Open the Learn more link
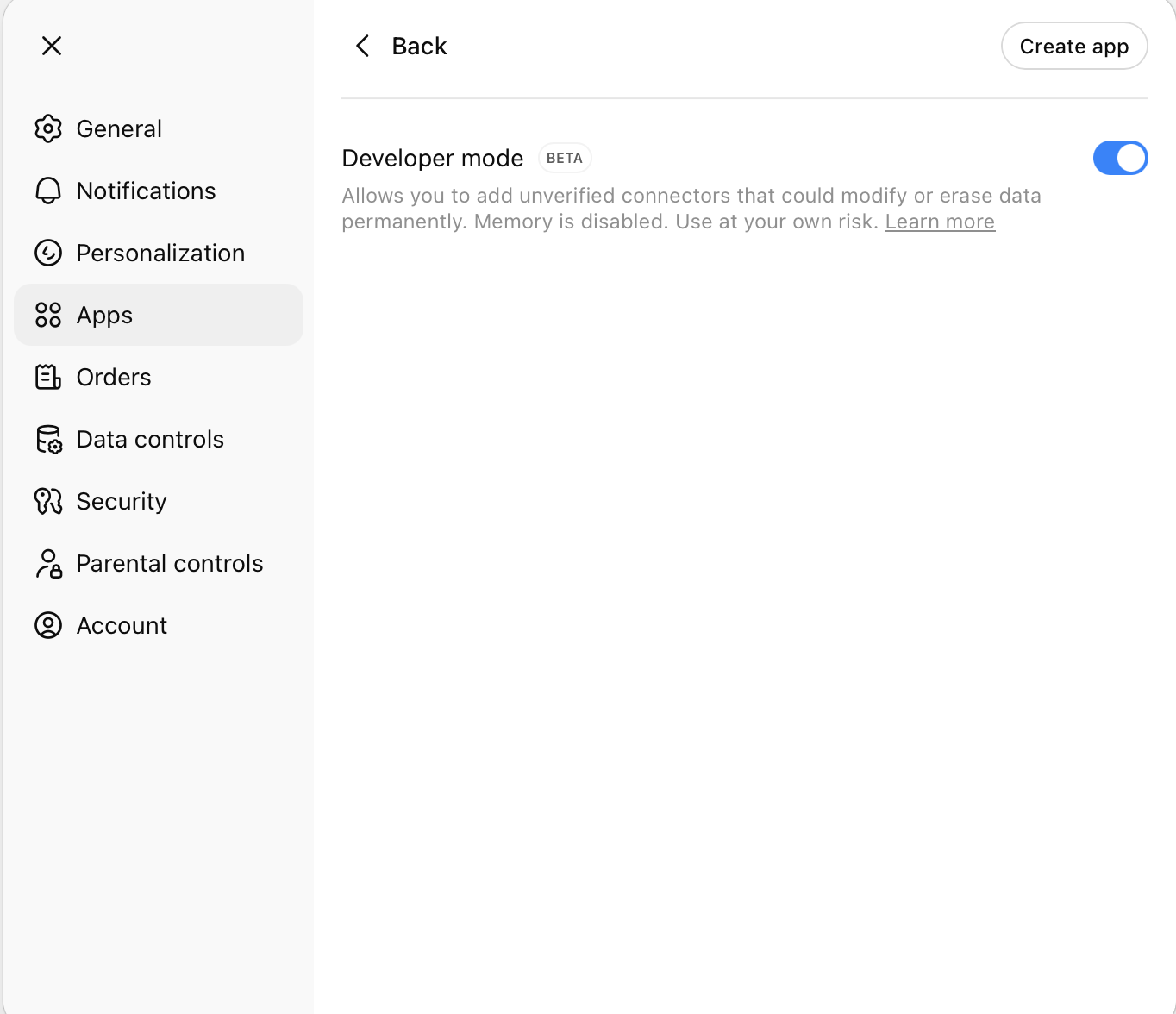The image size is (1176, 1014). click(x=940, y=222)
